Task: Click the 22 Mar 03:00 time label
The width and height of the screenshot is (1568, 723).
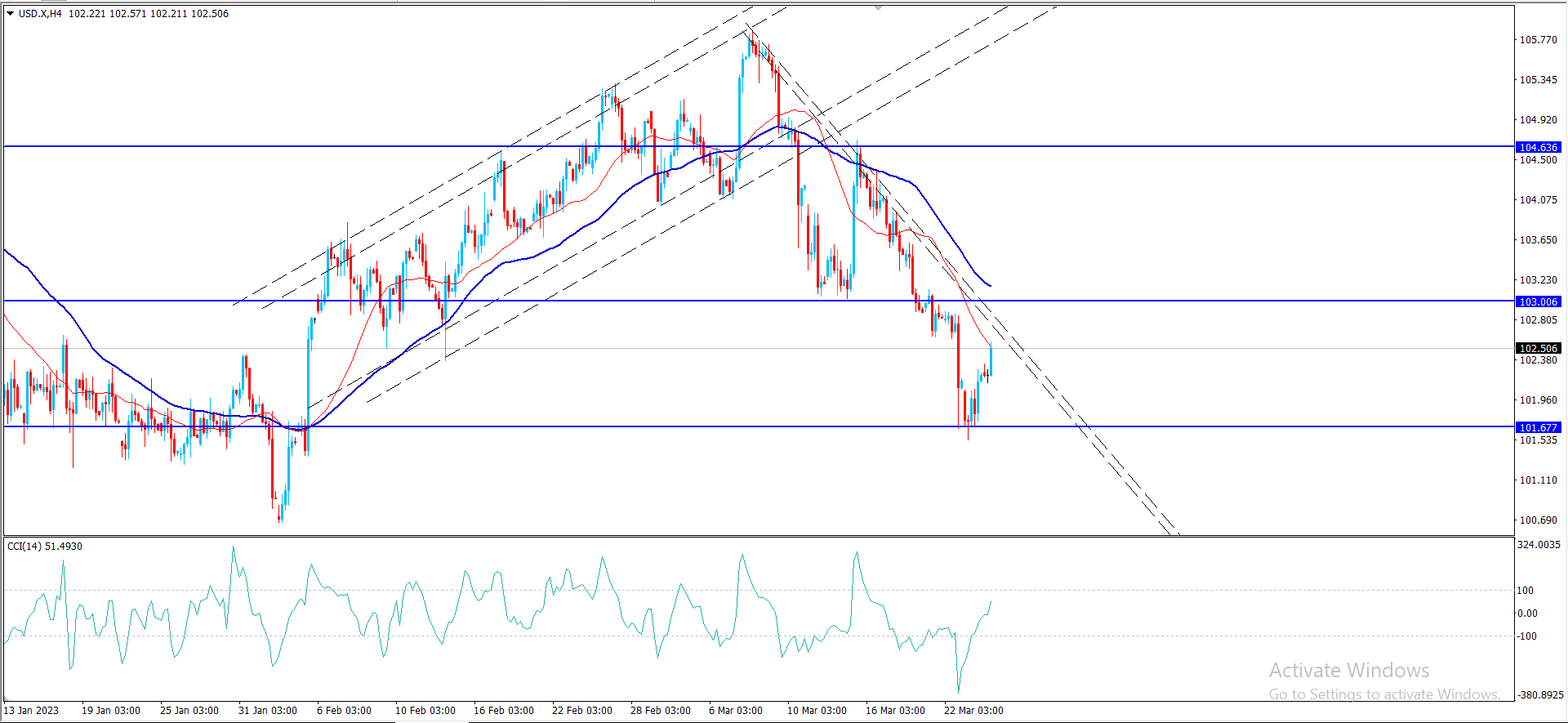Action: [973, 710]
